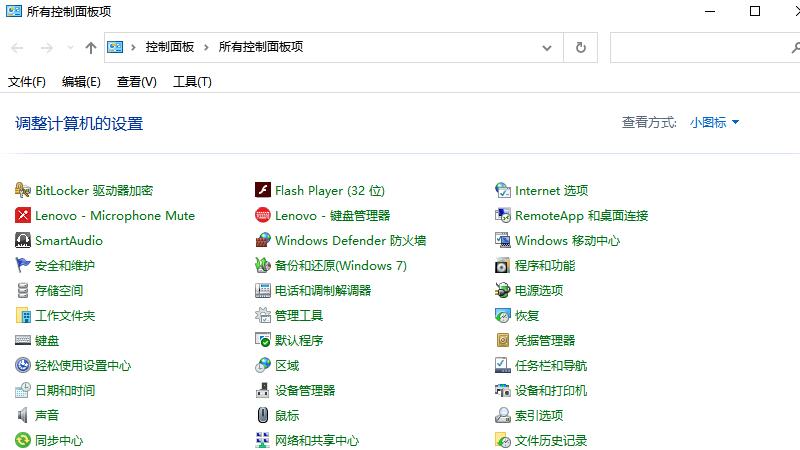Open the 工具(T) menu
Image resolution: width=800 pixels, height=450 pixels.
tap(192, 82)
